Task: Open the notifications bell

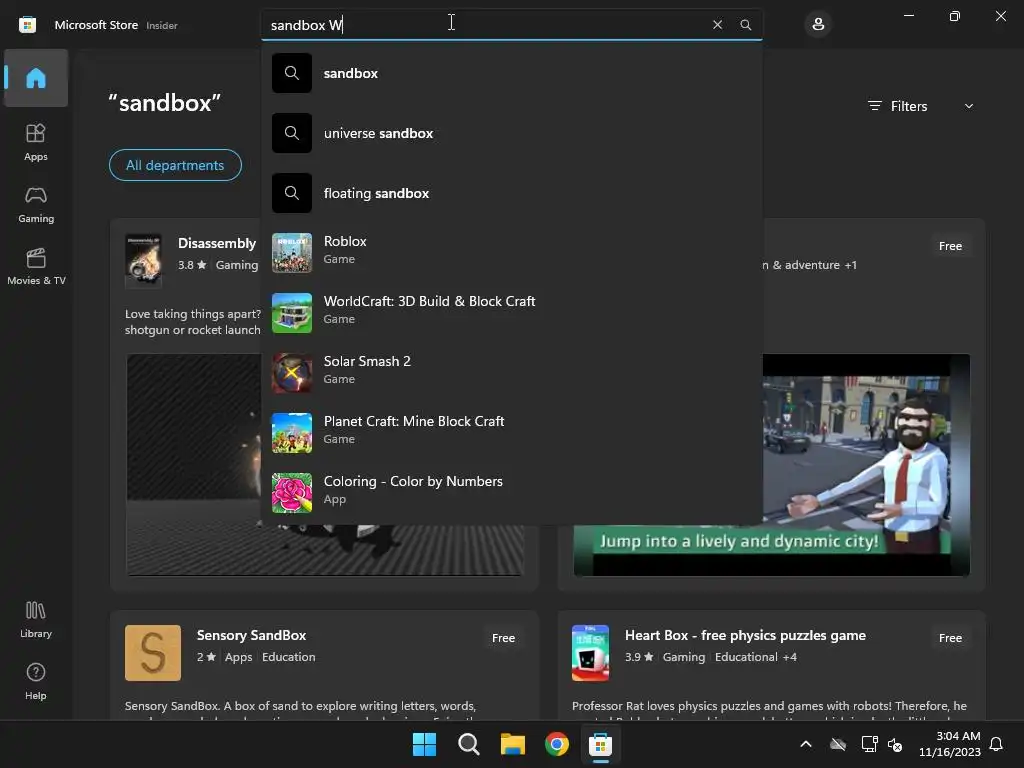Action: [x=996, y=744]
